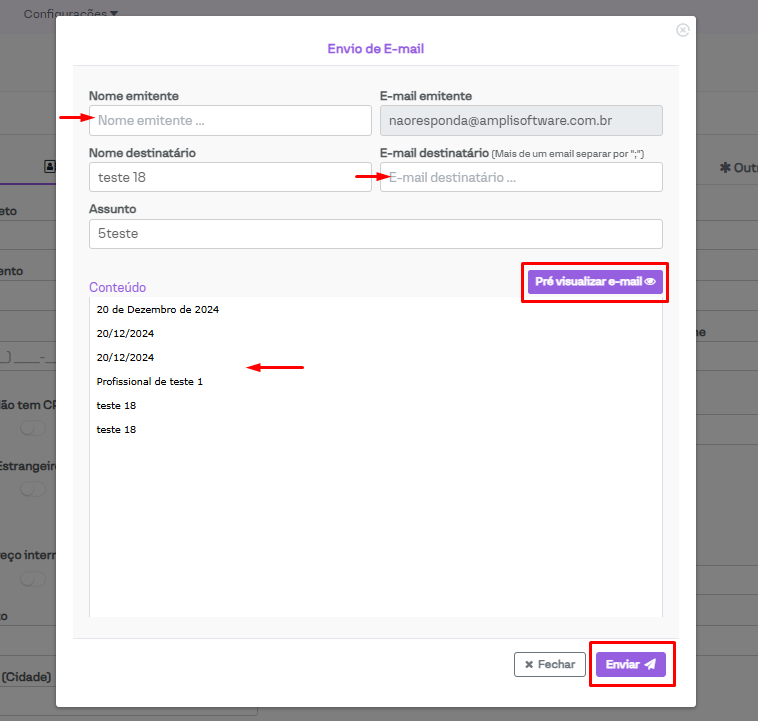
Task: Focus the Nome destinatário field
Action: click(230, 178)
